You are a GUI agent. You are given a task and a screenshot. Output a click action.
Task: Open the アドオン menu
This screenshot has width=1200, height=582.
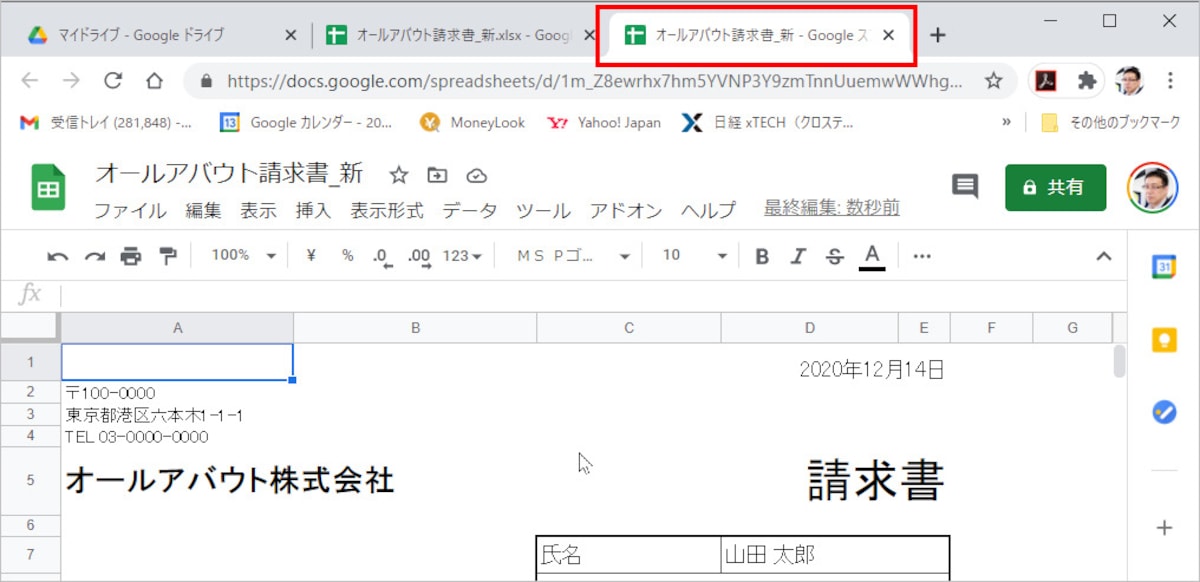point(626,210)
